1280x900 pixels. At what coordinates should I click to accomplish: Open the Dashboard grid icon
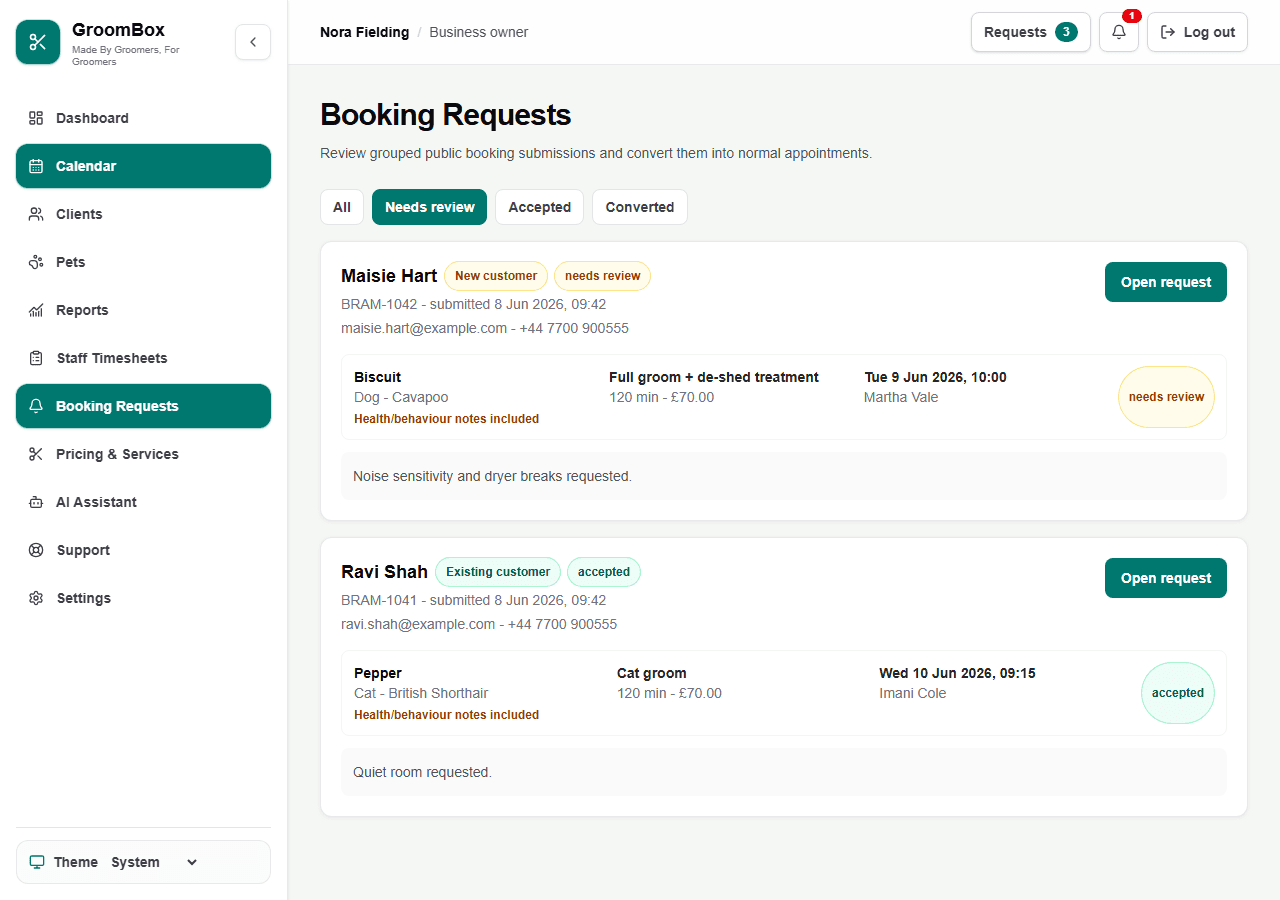[x=36, y=118]
